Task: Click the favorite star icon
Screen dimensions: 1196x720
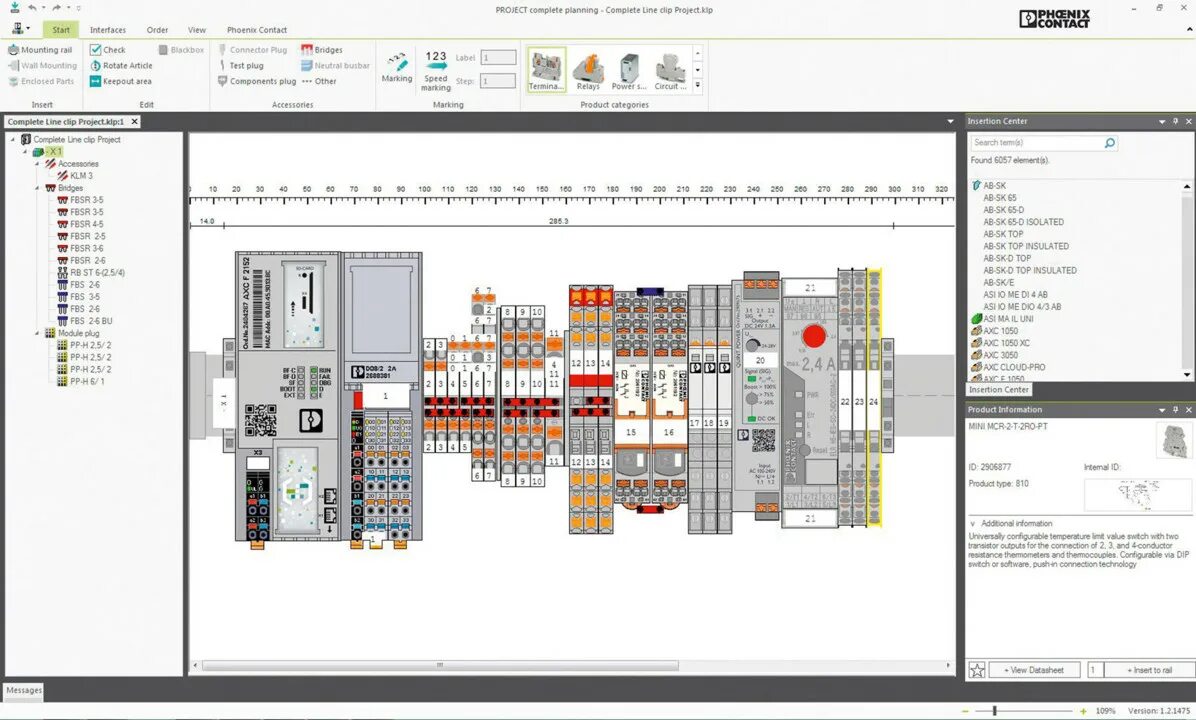Action: tap(977, 670)
